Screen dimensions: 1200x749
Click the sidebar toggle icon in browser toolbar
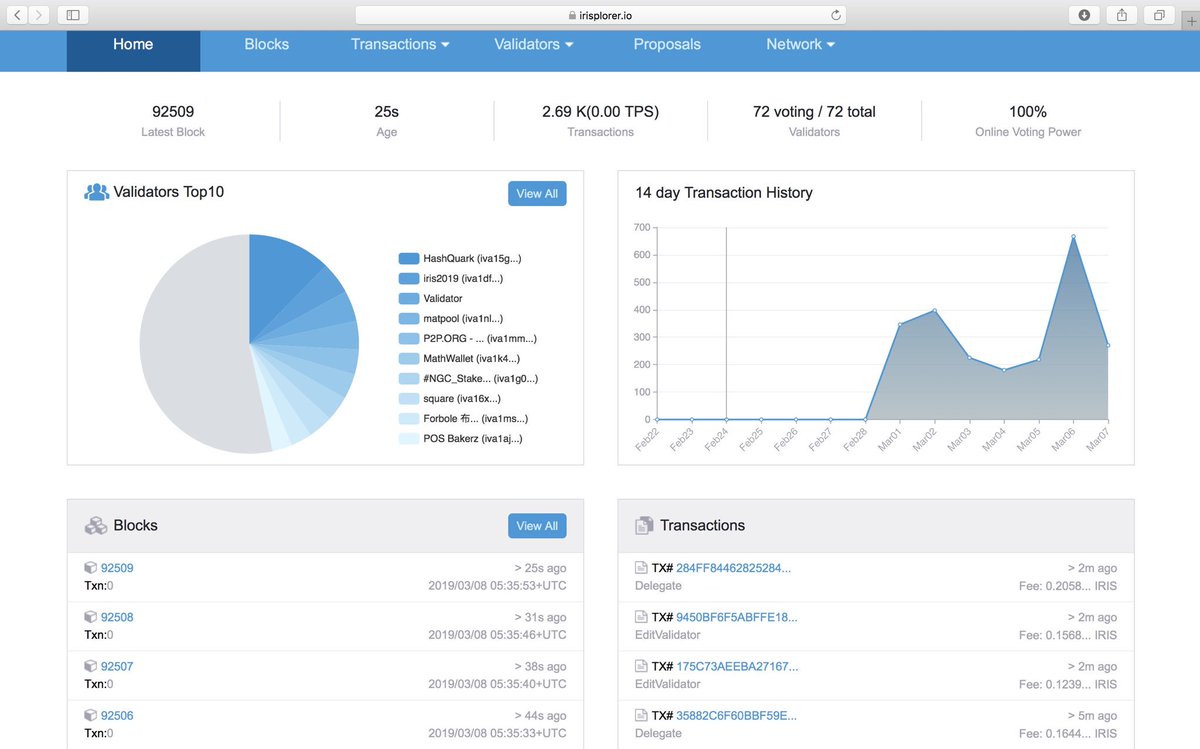[x=72, y=15]
